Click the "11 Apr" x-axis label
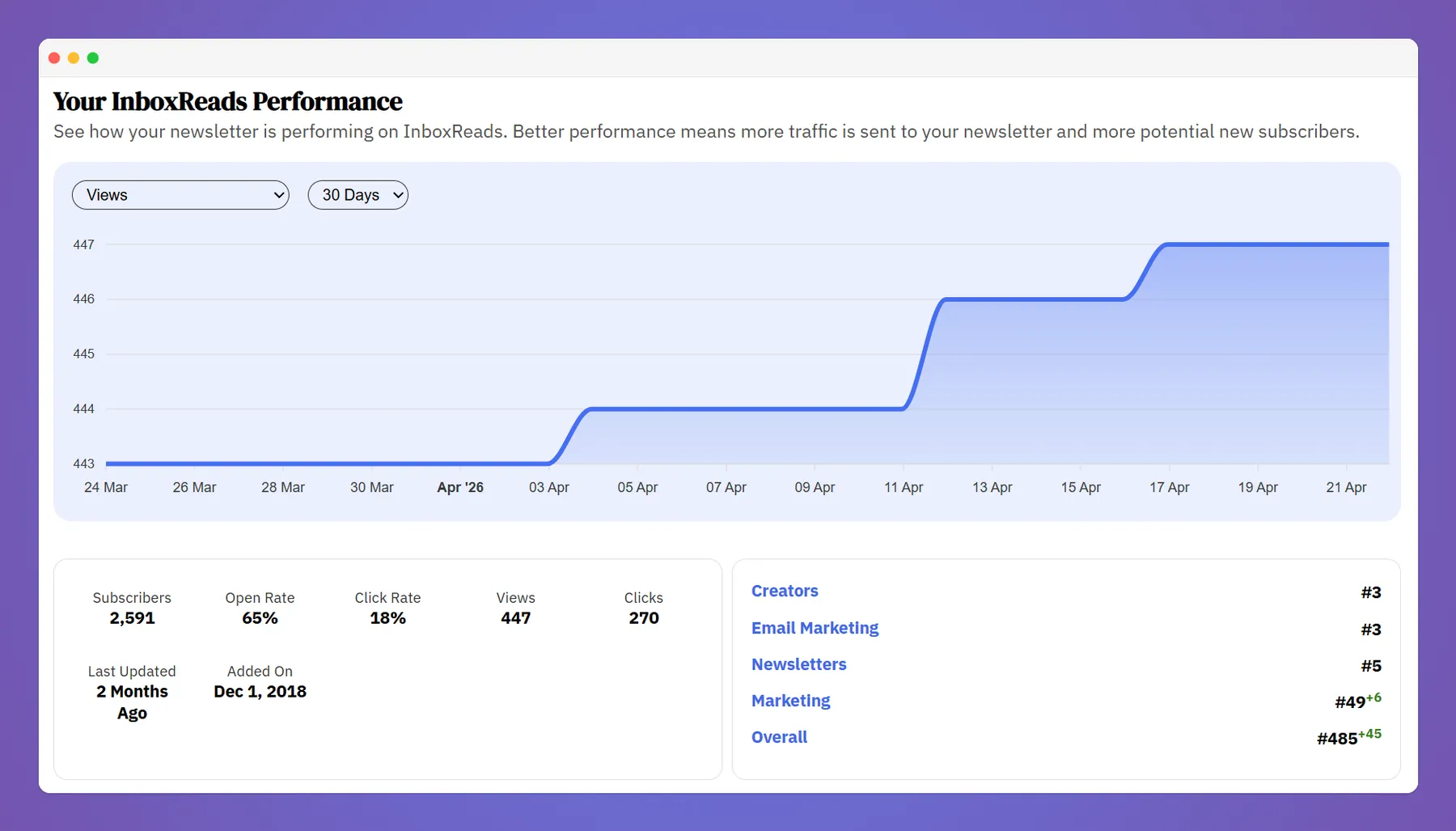This screenshot has width=1456, height=831. pos(904,487)
